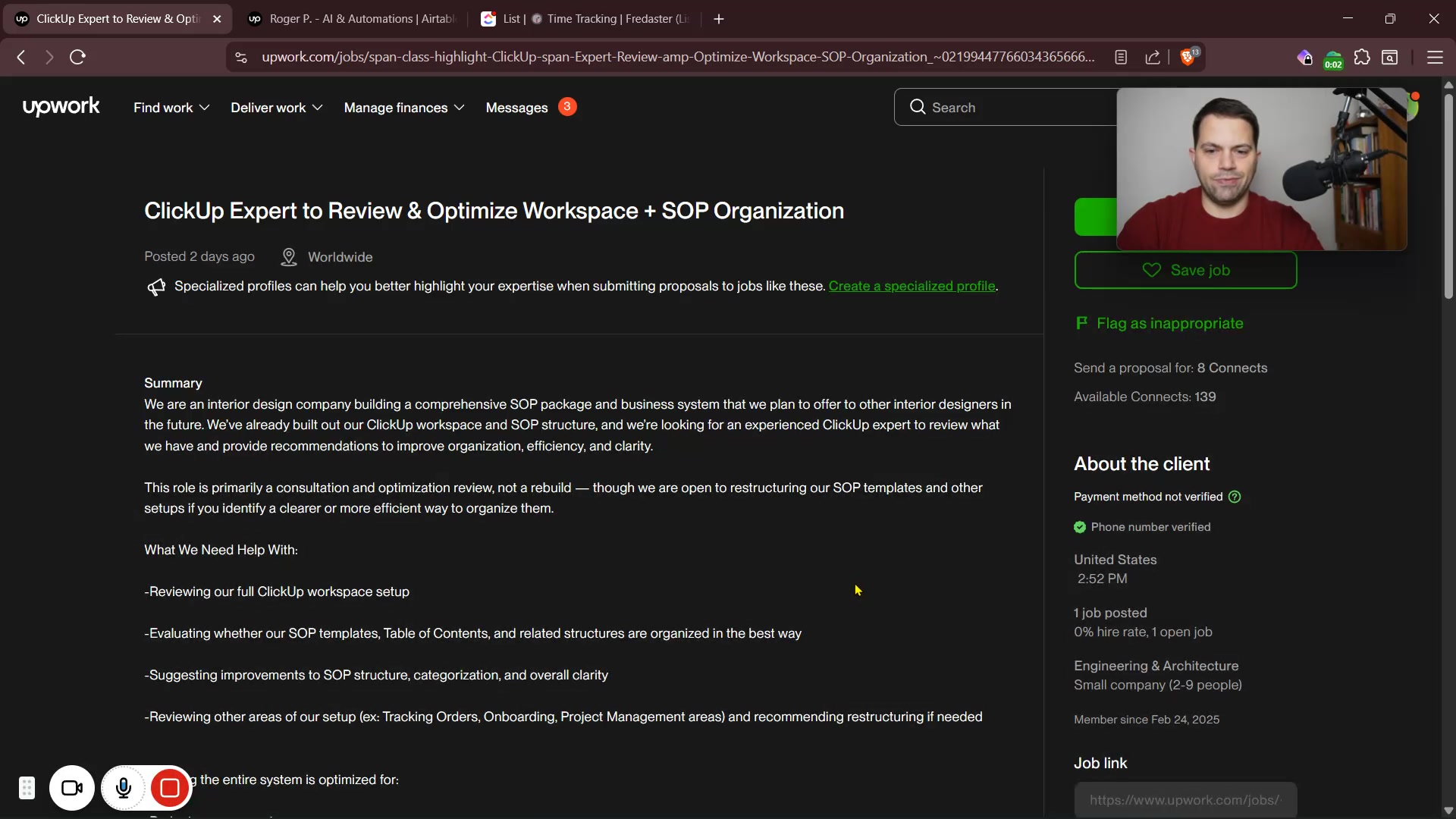The width and height of the screenshot is (1456, 819).
Task: Open Create a specialized profile link
Action: [x=912, y=287]
